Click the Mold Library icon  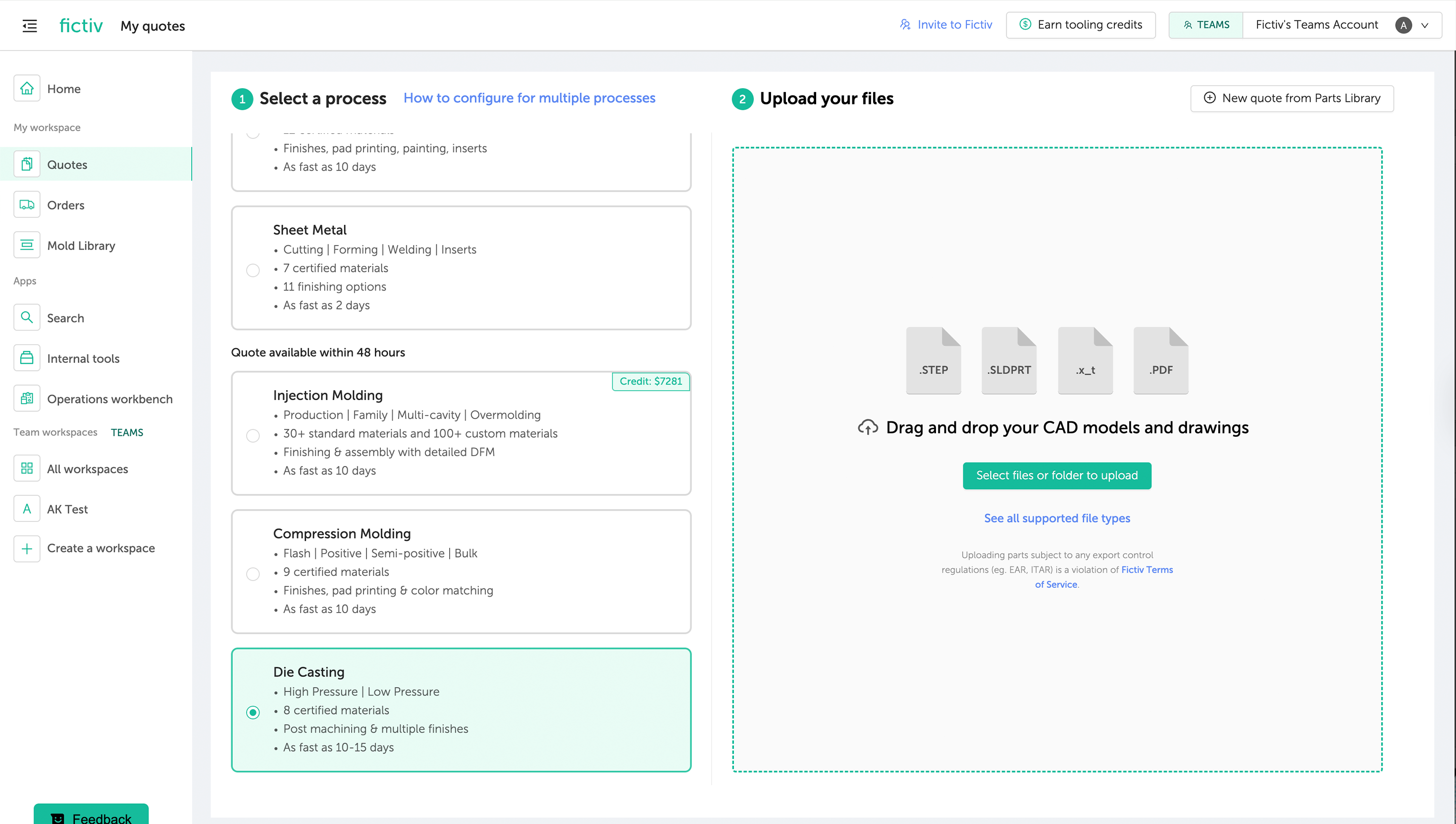pos(27,245)
